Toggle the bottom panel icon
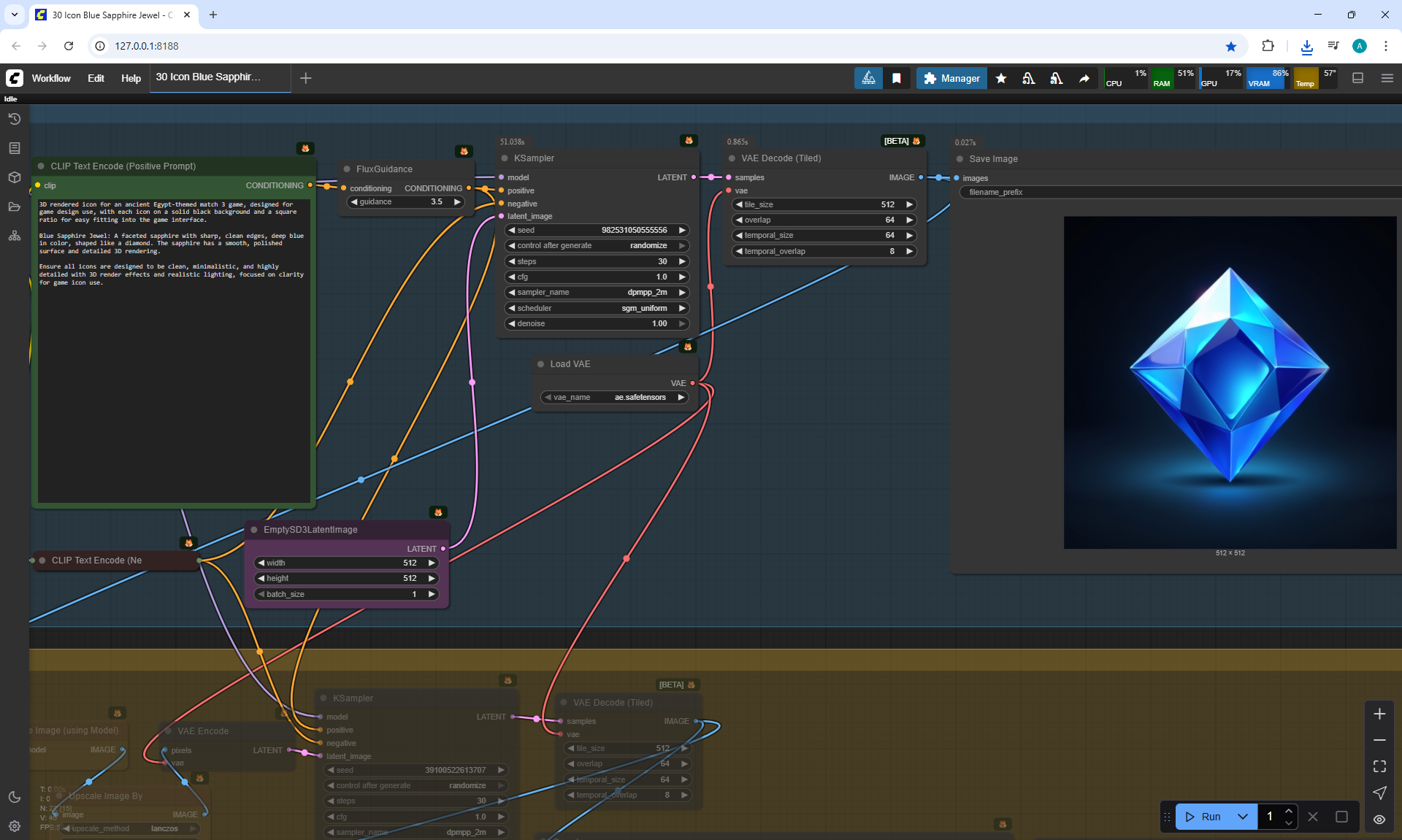The height and width of the screenshot is (840, 1402). coord(1357,78)
